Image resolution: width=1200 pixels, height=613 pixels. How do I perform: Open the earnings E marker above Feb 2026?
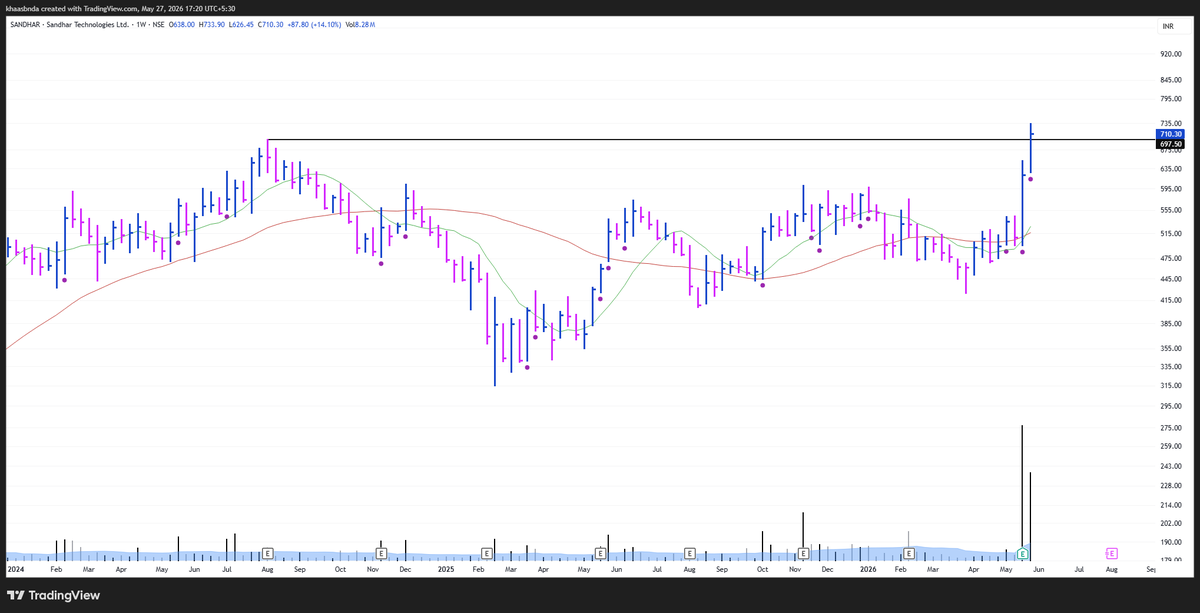pos(909,553)
